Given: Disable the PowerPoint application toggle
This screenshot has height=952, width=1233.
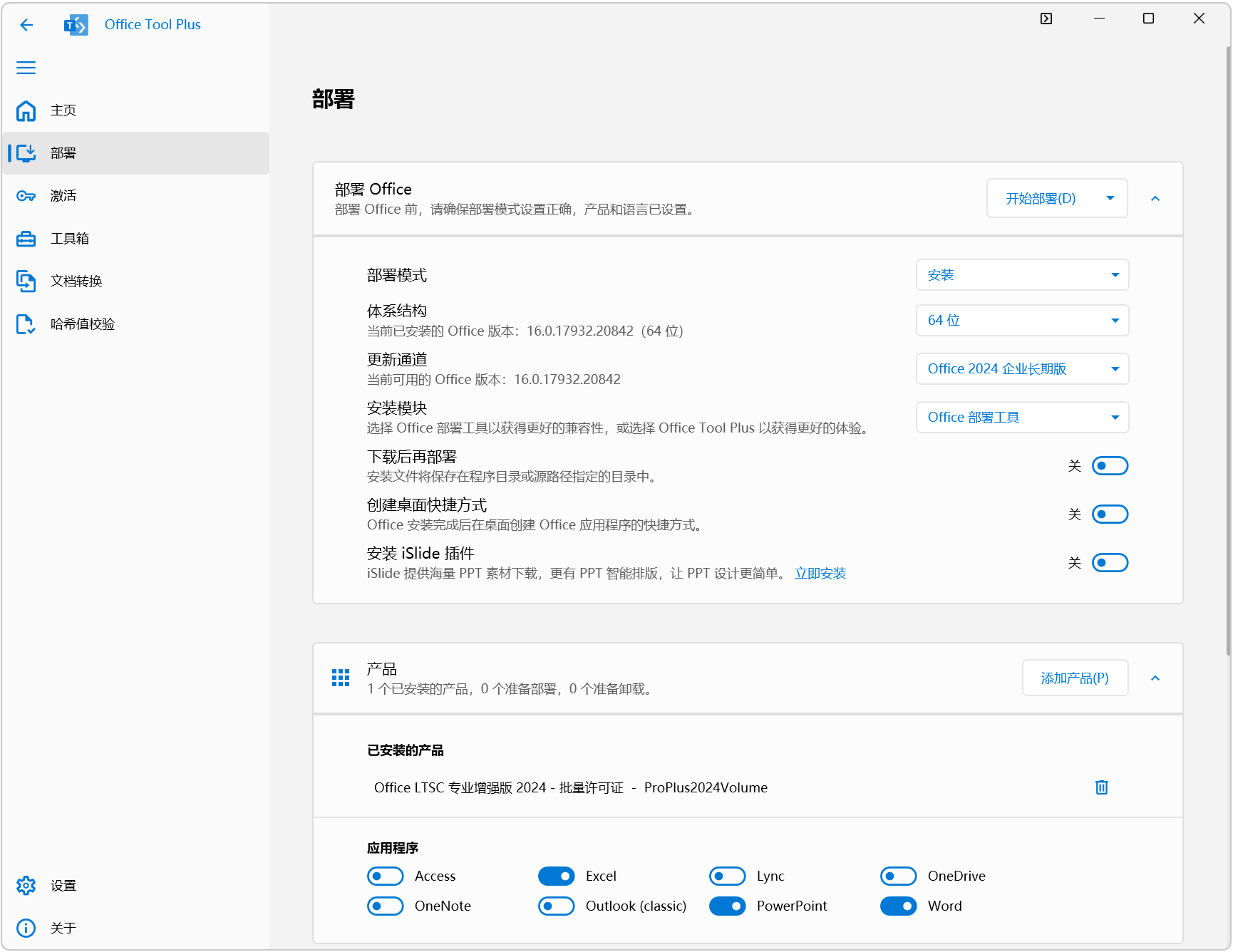Looking at the screenshot, I should point(728,906).
